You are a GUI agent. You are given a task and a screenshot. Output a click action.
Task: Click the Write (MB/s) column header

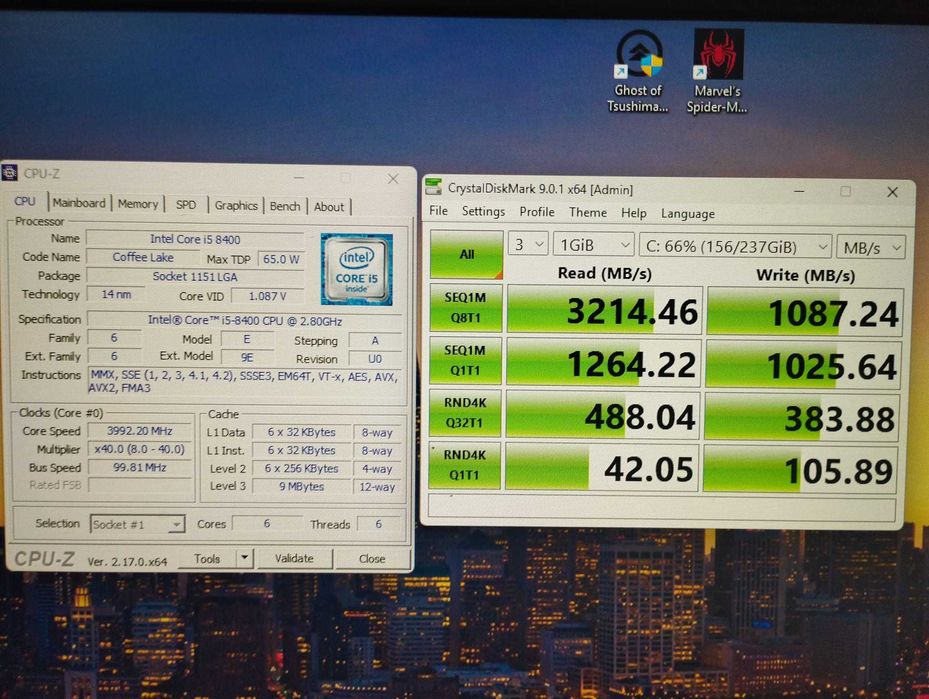(806, 275)
